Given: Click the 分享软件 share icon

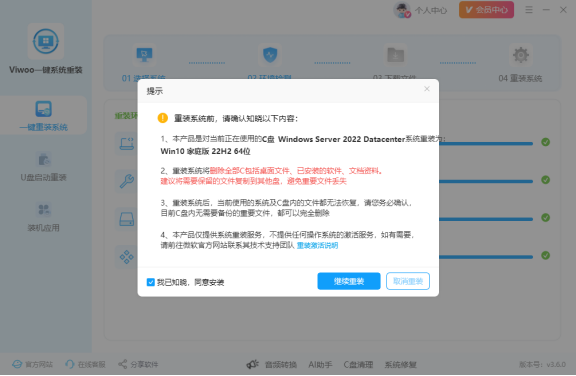Looking at the screenshot, I should coord(122,364).
